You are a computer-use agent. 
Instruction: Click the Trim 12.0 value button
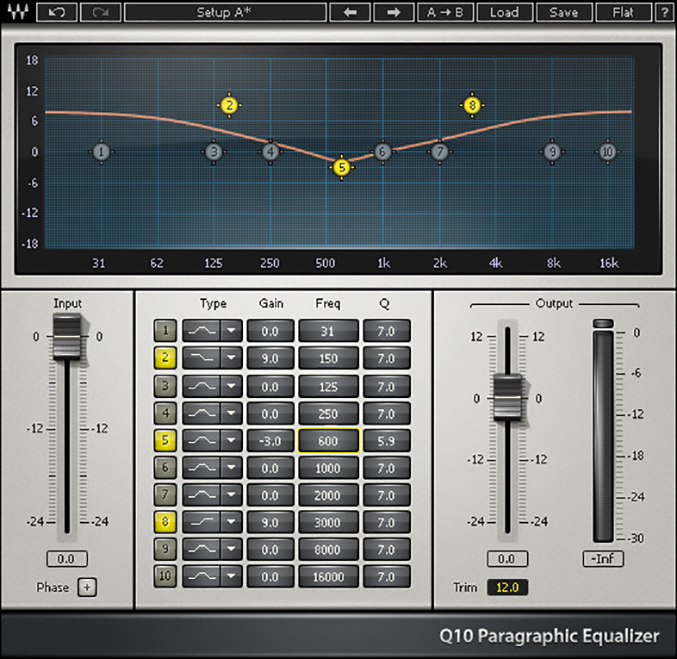[x=507, y=587]
